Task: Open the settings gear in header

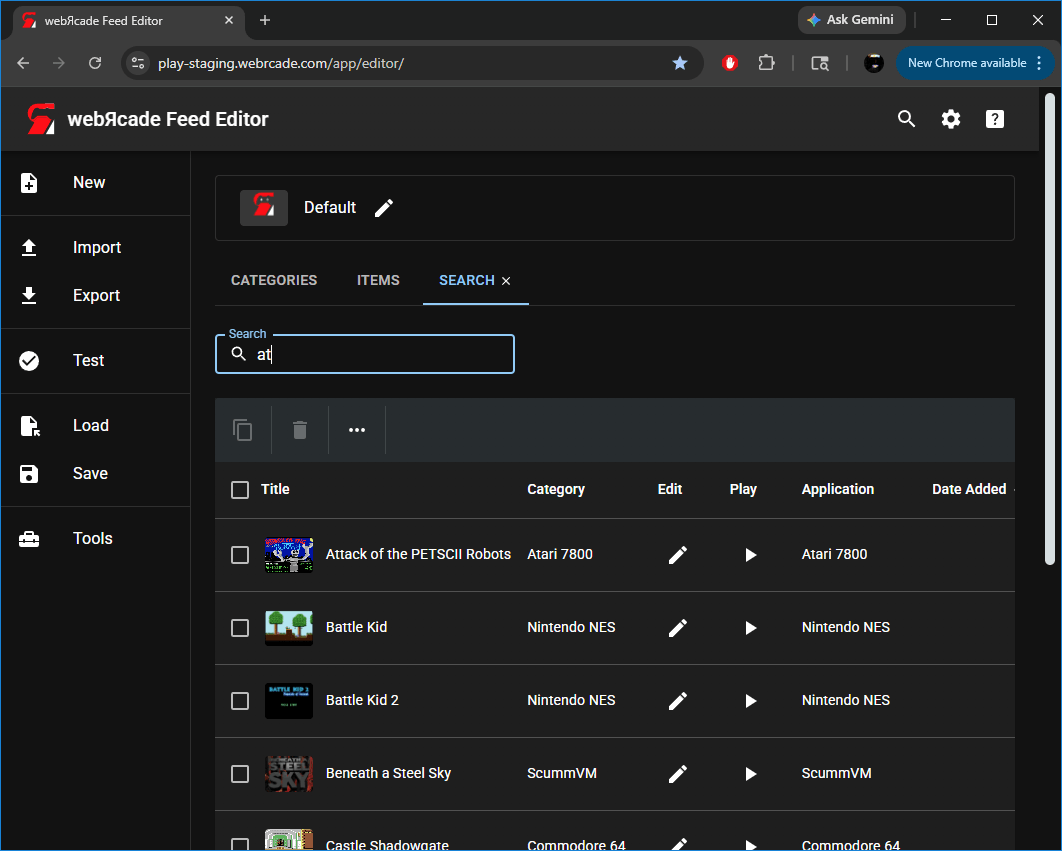Action: coord(950,119)
